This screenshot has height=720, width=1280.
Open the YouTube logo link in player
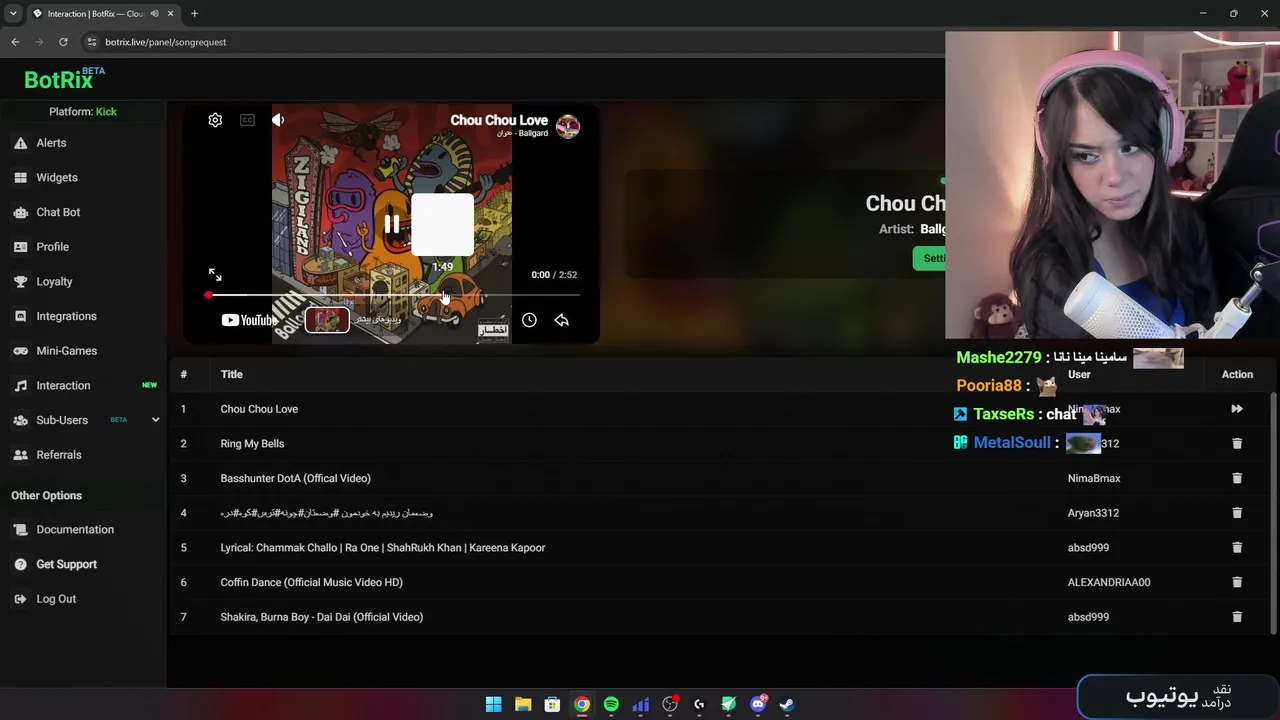[x=248, y=320]
